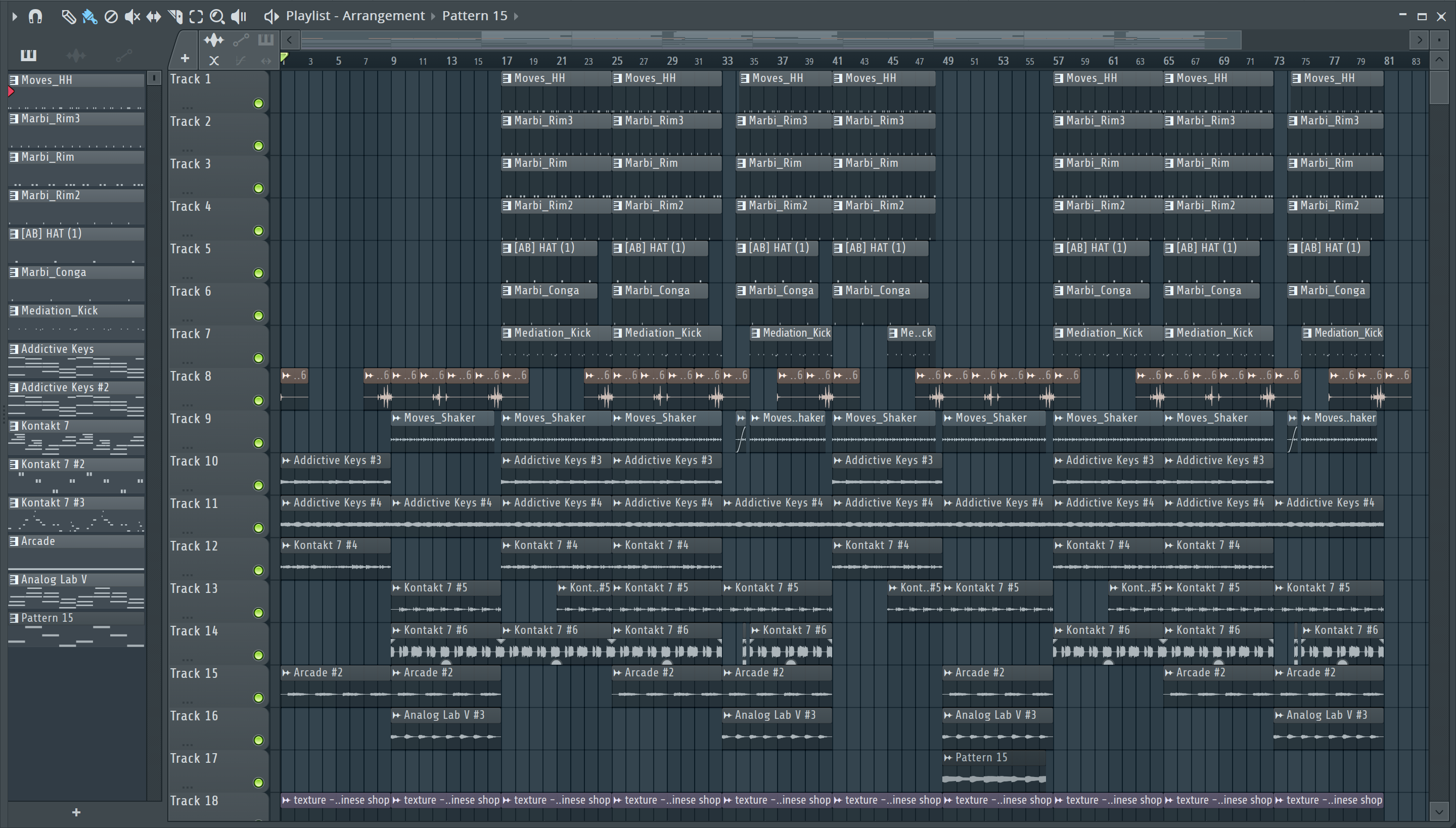Open Track 9 options via three dots

click(x=188, y=447)
